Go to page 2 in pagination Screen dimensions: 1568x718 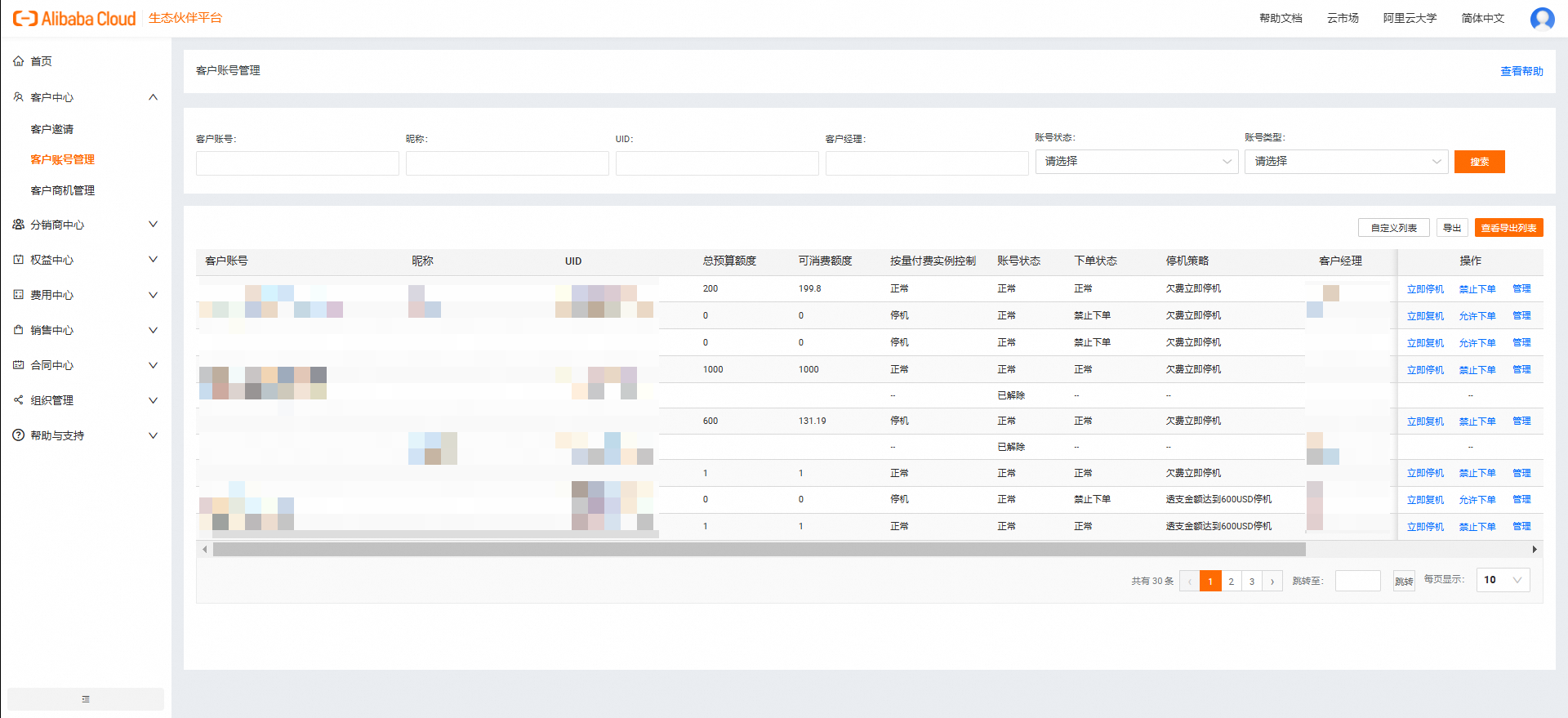(x=1231, y=581)
